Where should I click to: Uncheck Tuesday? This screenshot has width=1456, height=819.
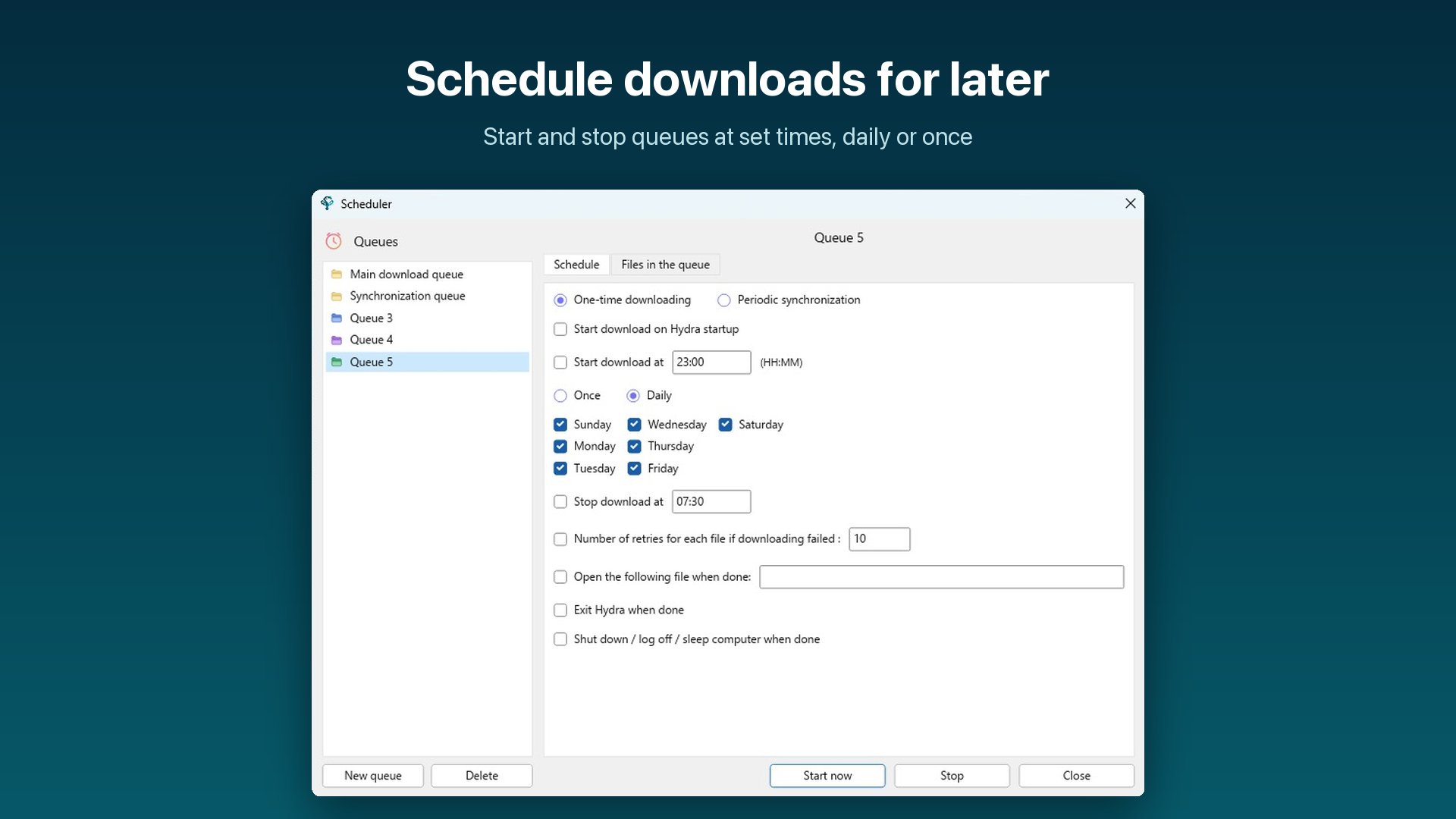[x=560, y=469]
